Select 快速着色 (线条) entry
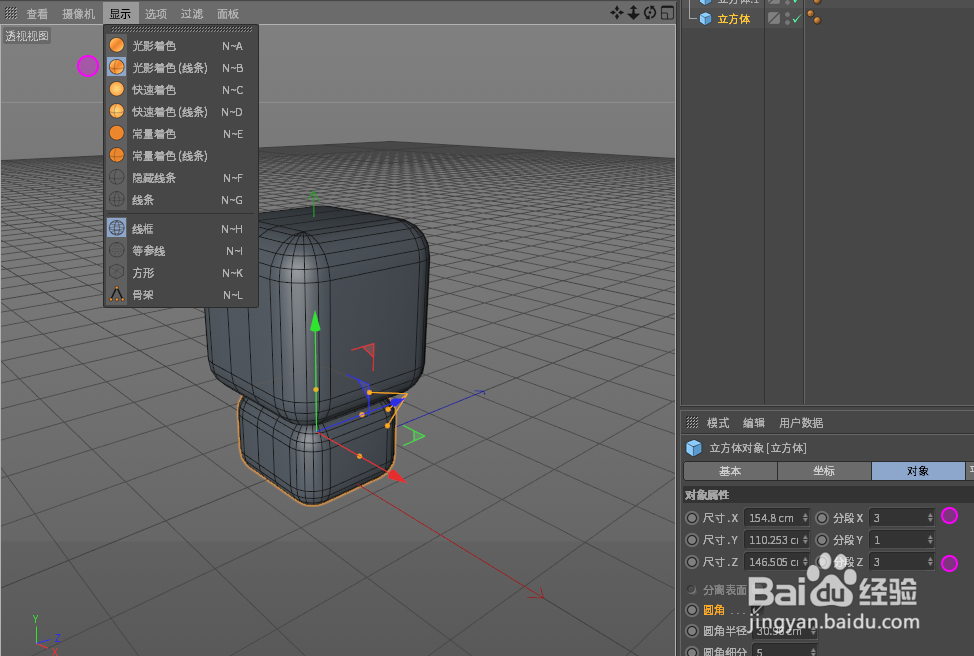The width and height of the screenshot is (974, 656). (181, 112)
